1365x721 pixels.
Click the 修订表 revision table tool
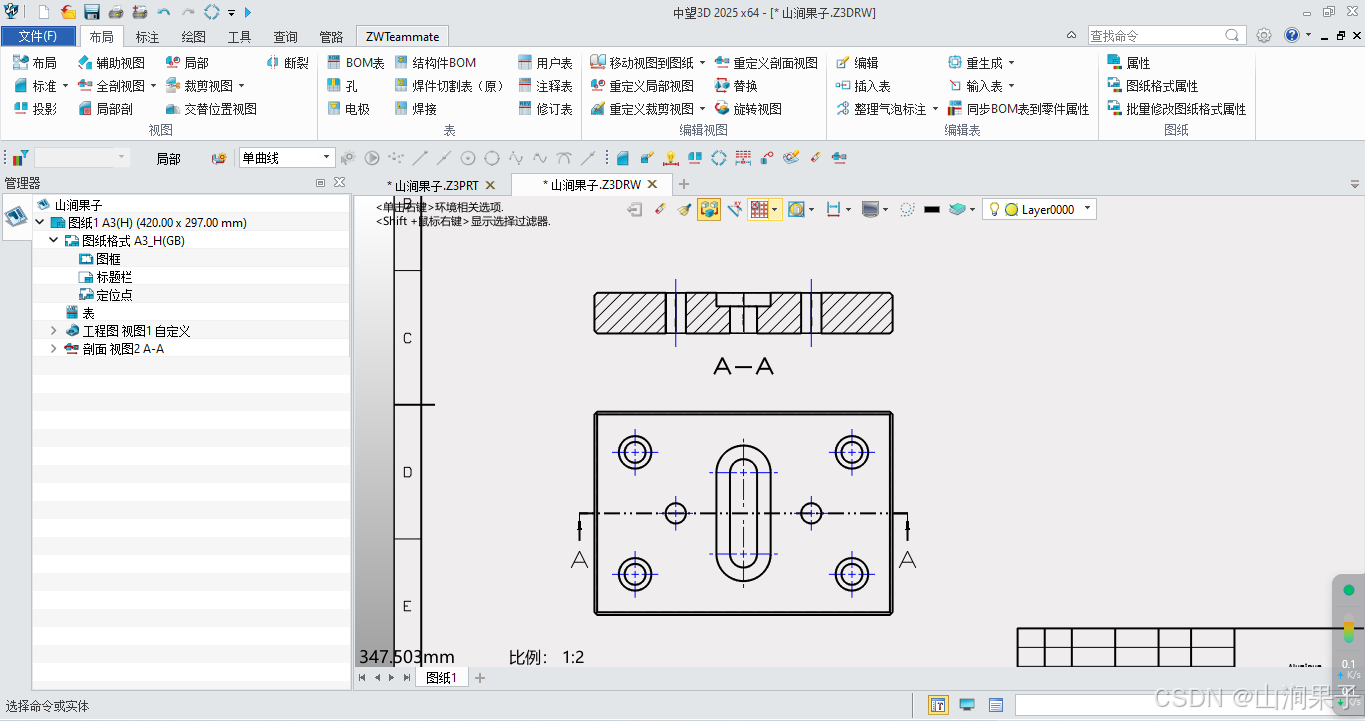pos(546,109)
